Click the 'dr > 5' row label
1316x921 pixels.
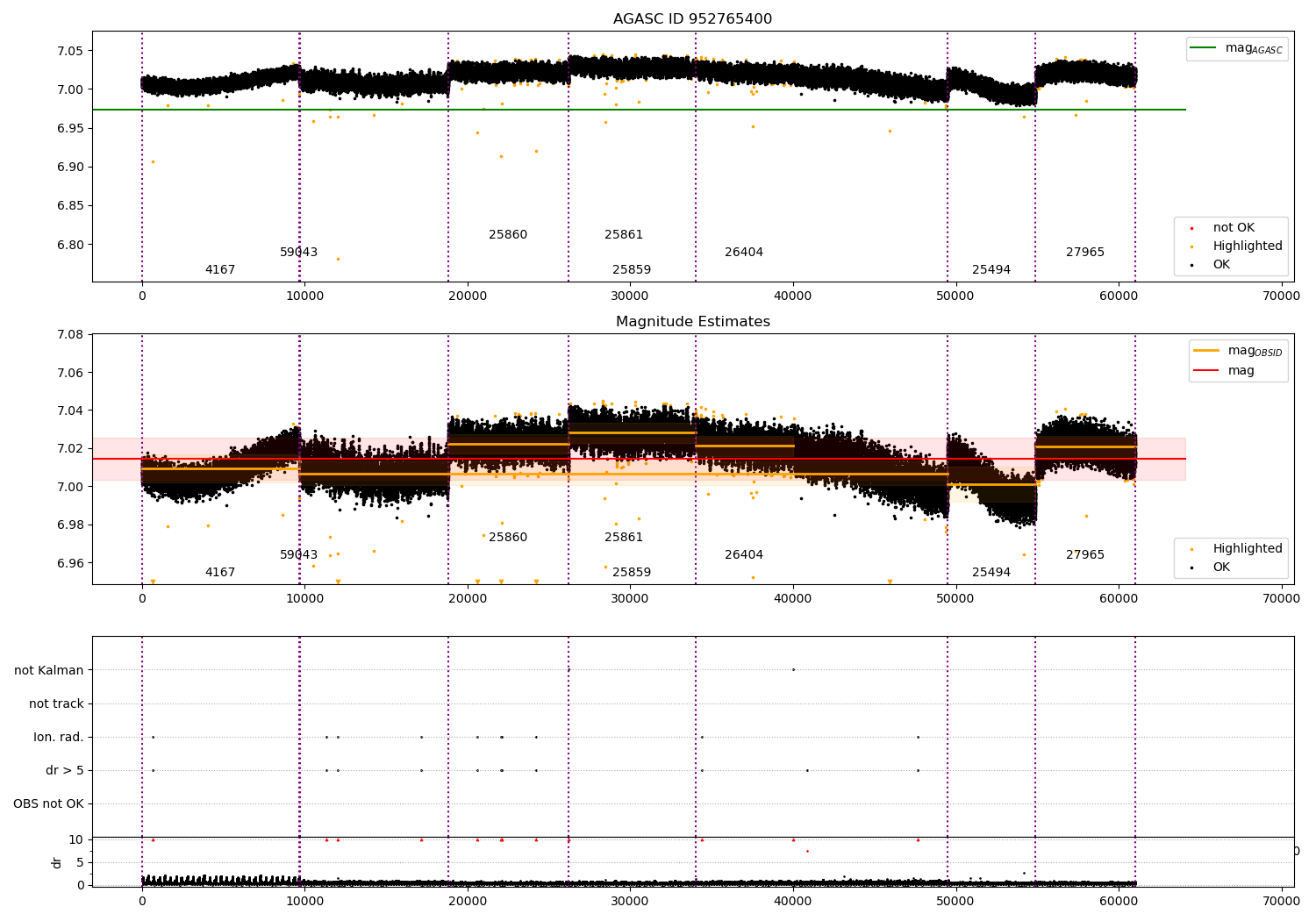[65, 770]
